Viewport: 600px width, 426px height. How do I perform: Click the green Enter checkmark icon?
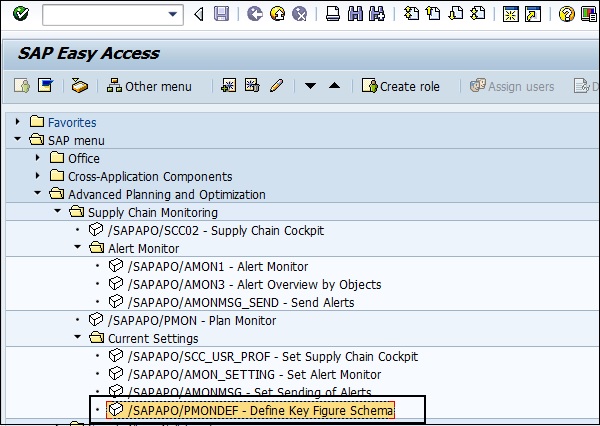(x=21, y=14)
